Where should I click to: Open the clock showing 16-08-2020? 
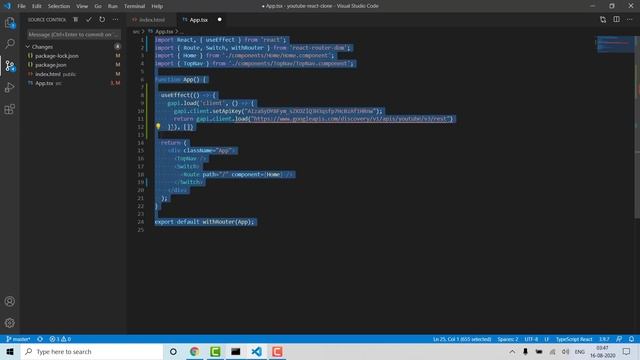[x=602, y=351]
